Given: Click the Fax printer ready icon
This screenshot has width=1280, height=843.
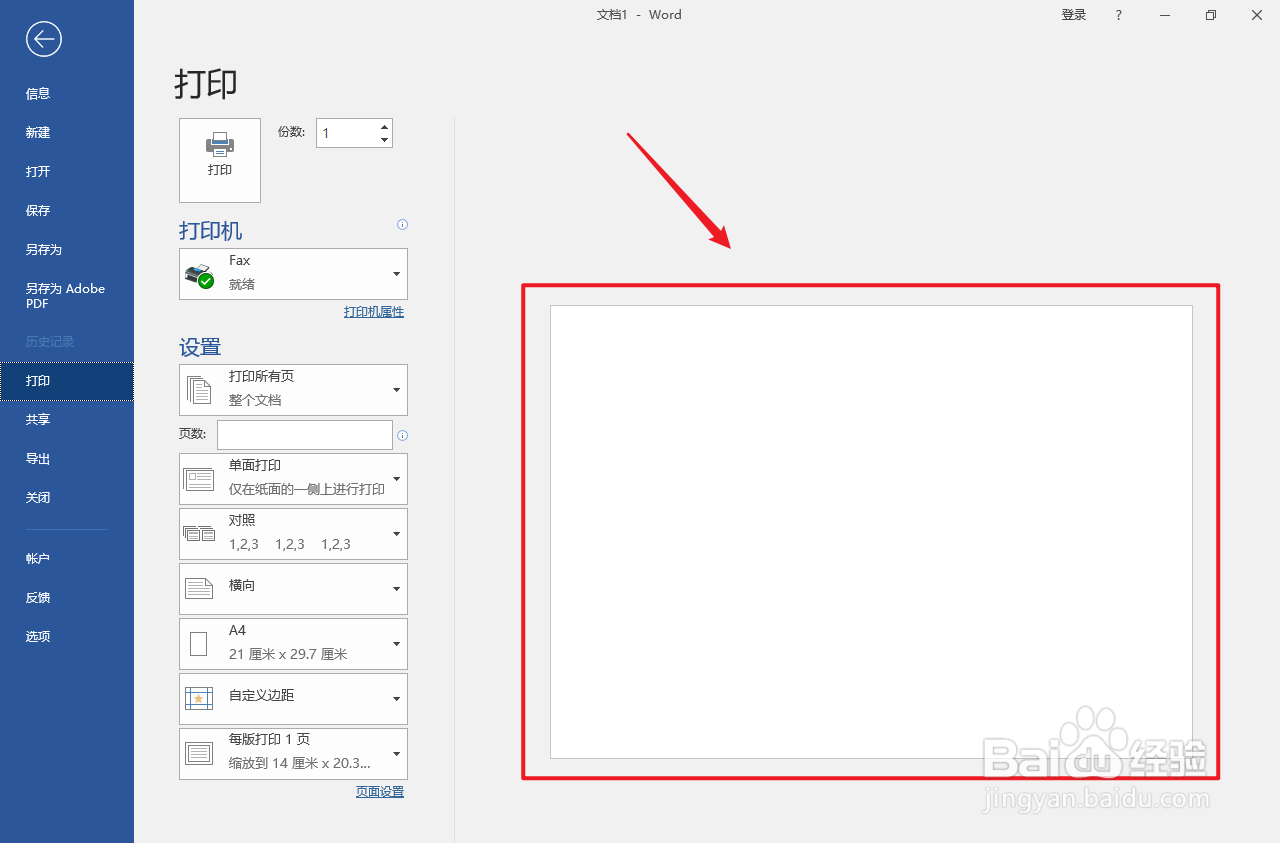Looking at the screenshot, I should [x=199, y=275].
